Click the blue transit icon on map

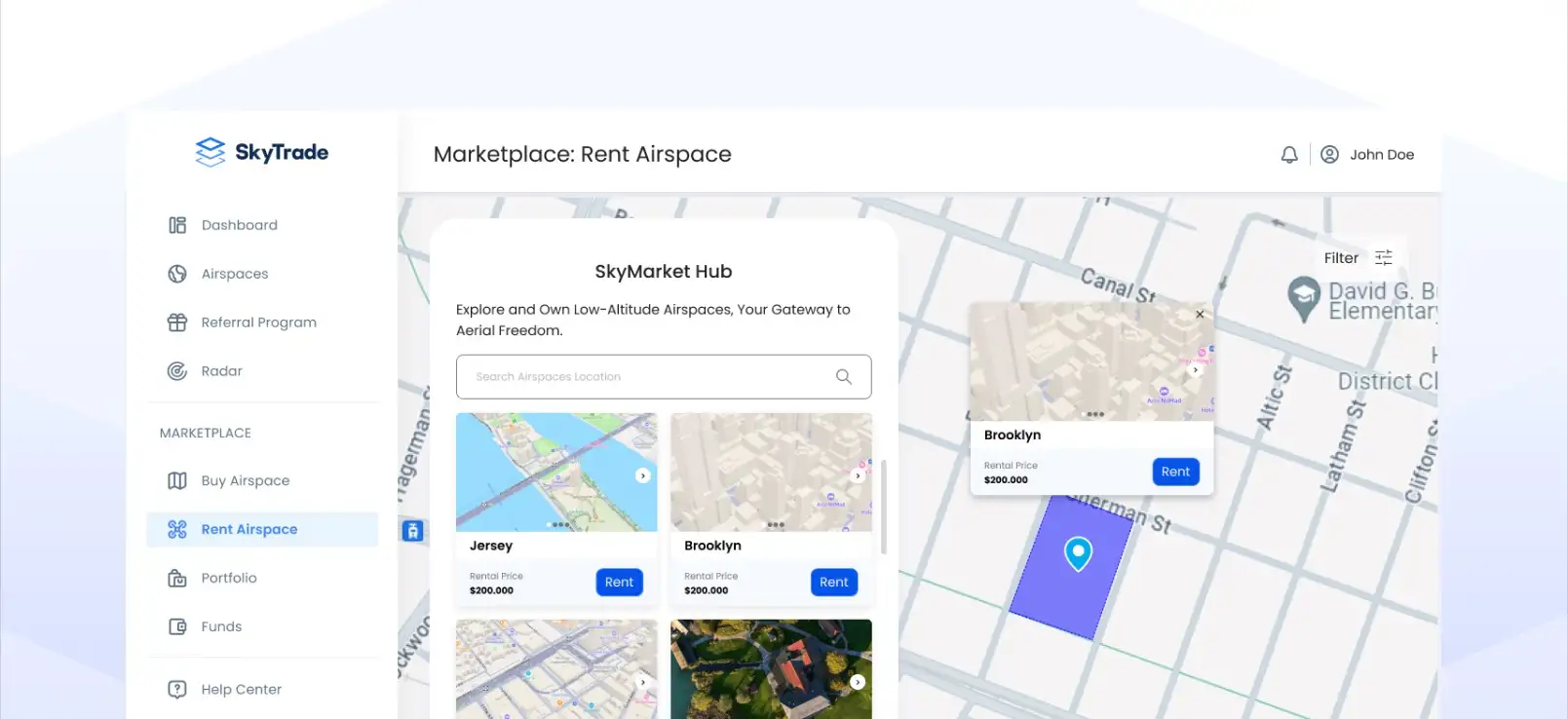pyautogui.click(x=413, y=531)
